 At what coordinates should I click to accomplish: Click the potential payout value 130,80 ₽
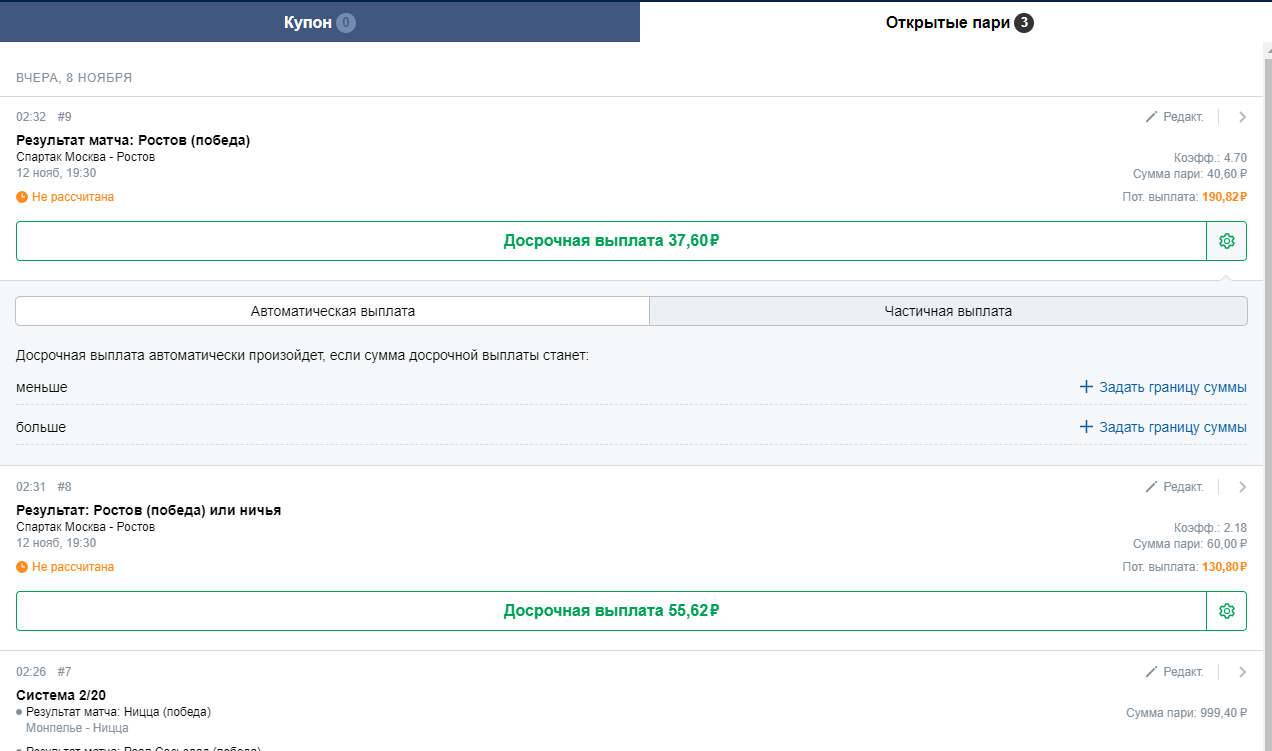[x=1224, y=567]
